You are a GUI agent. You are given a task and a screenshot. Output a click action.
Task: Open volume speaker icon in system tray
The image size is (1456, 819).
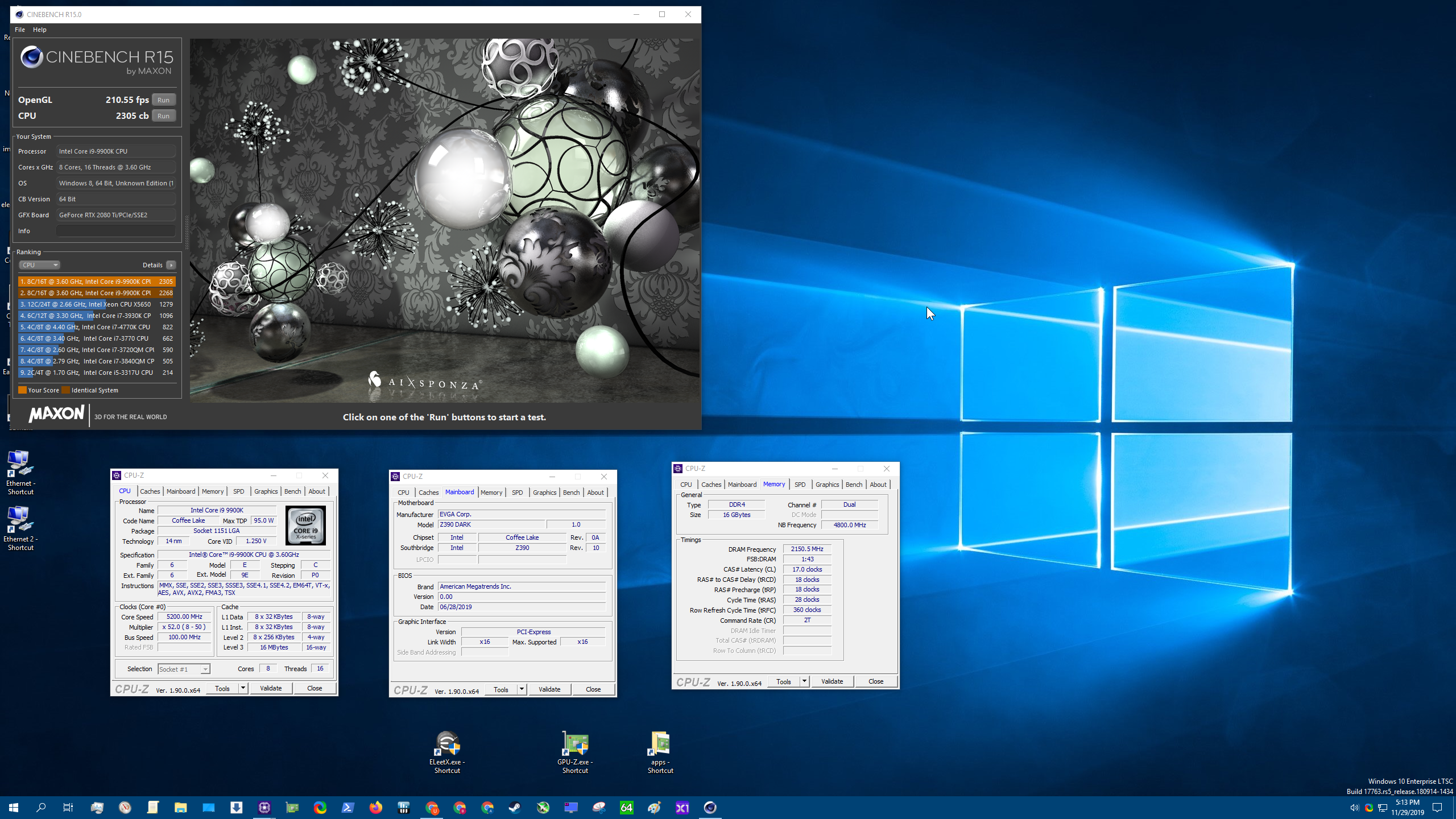click(1354, 808)
